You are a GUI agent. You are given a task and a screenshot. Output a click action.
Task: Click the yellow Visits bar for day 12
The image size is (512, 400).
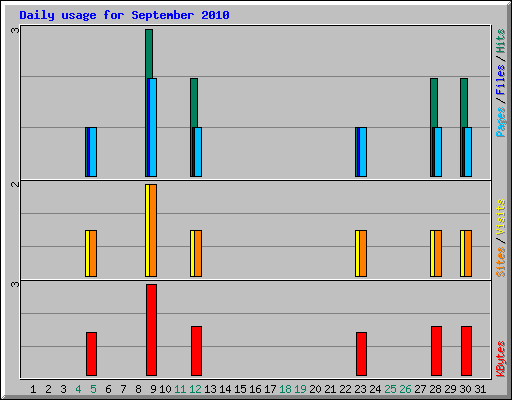pyautogui.click(x=192, y=253)
